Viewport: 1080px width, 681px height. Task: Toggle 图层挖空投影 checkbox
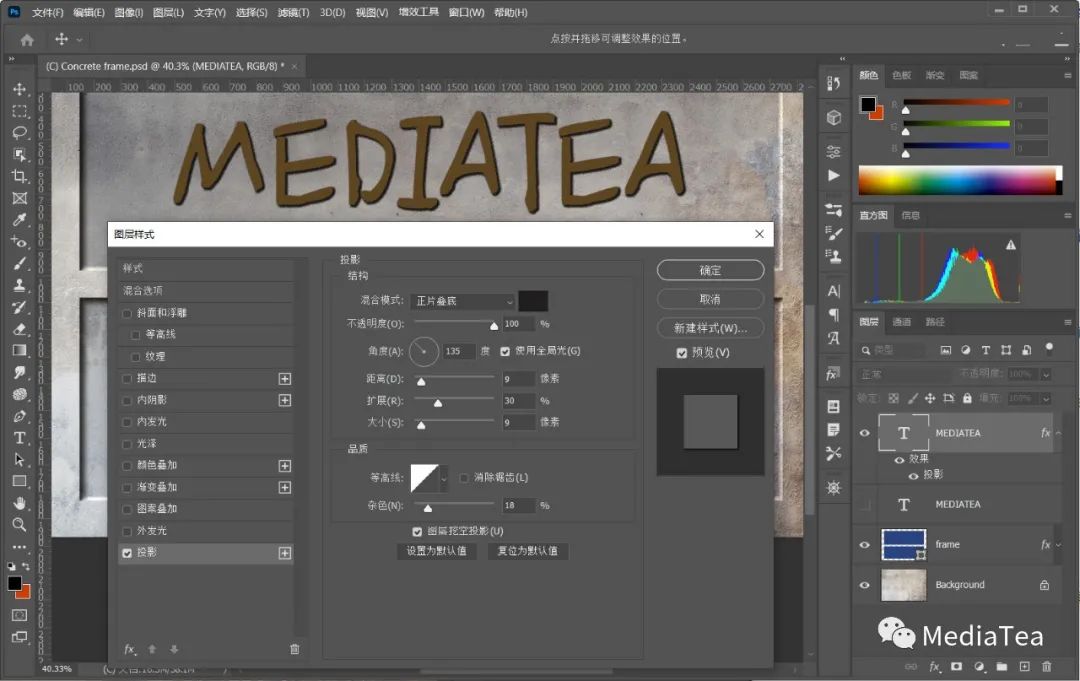[x=417, y=532]
